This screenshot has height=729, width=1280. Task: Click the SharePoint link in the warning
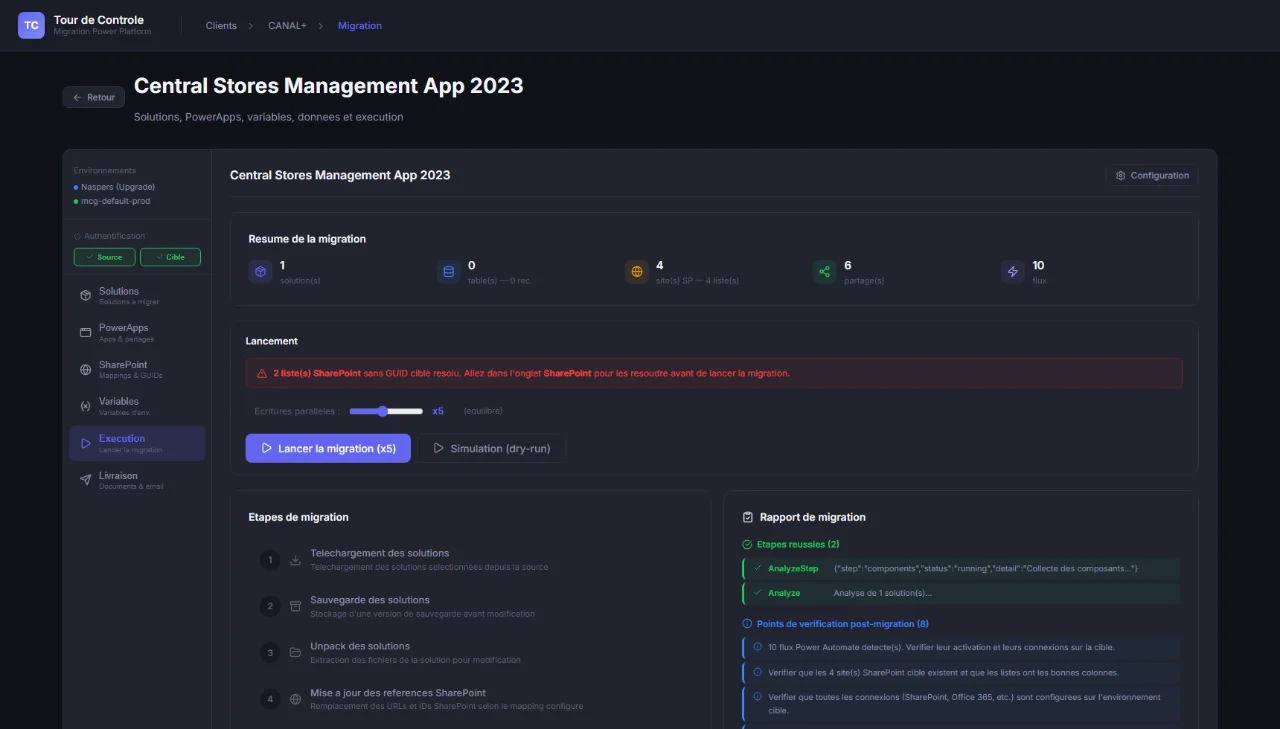coord(567,373)
